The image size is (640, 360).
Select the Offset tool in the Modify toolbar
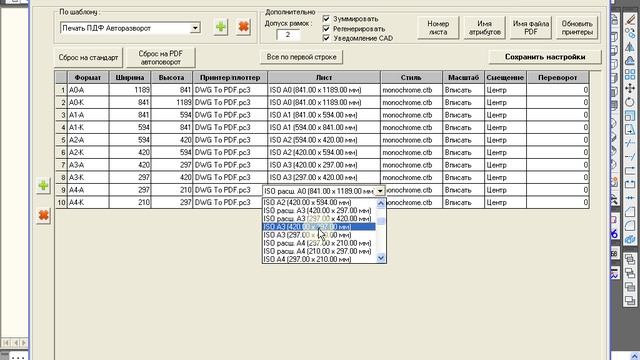pos(630,60)
